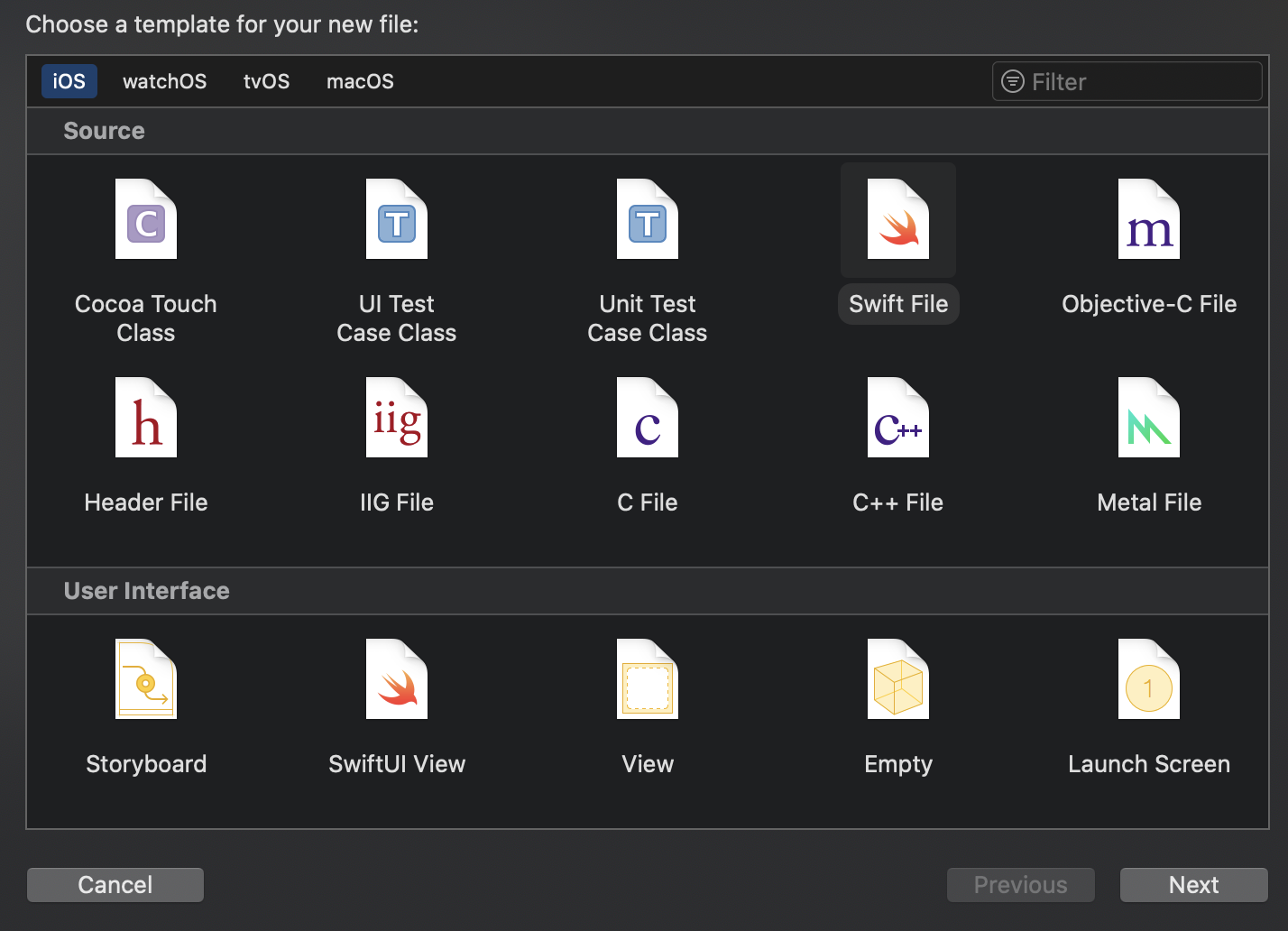This screenshot has height=931, width=1288.
Task: Pick the Metal File template icon
Action: pyautogui.click(x=1149, y=418)
